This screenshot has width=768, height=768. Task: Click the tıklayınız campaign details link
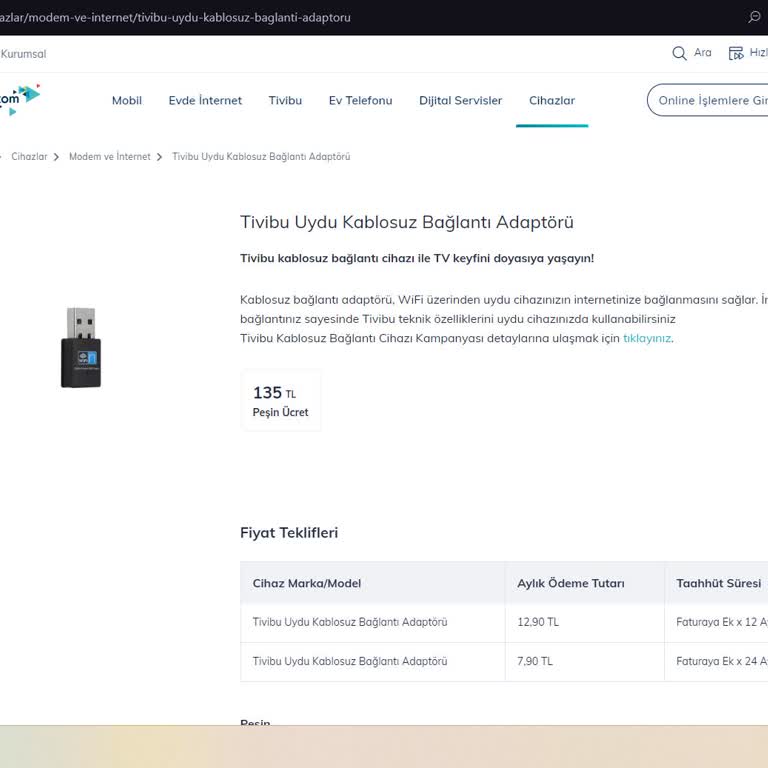[x=647, y=338]
